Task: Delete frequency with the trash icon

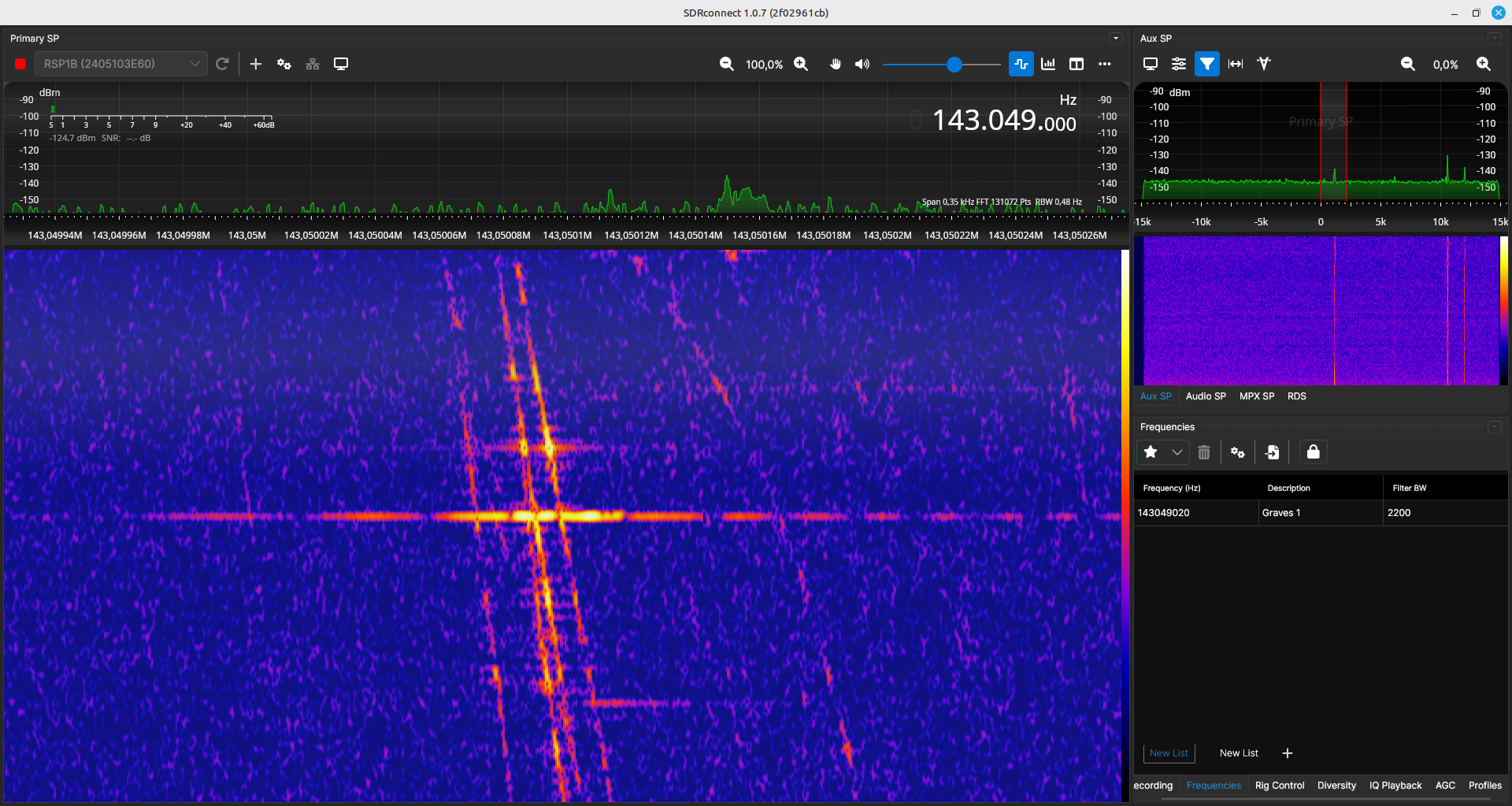Action: (1204, 452)
